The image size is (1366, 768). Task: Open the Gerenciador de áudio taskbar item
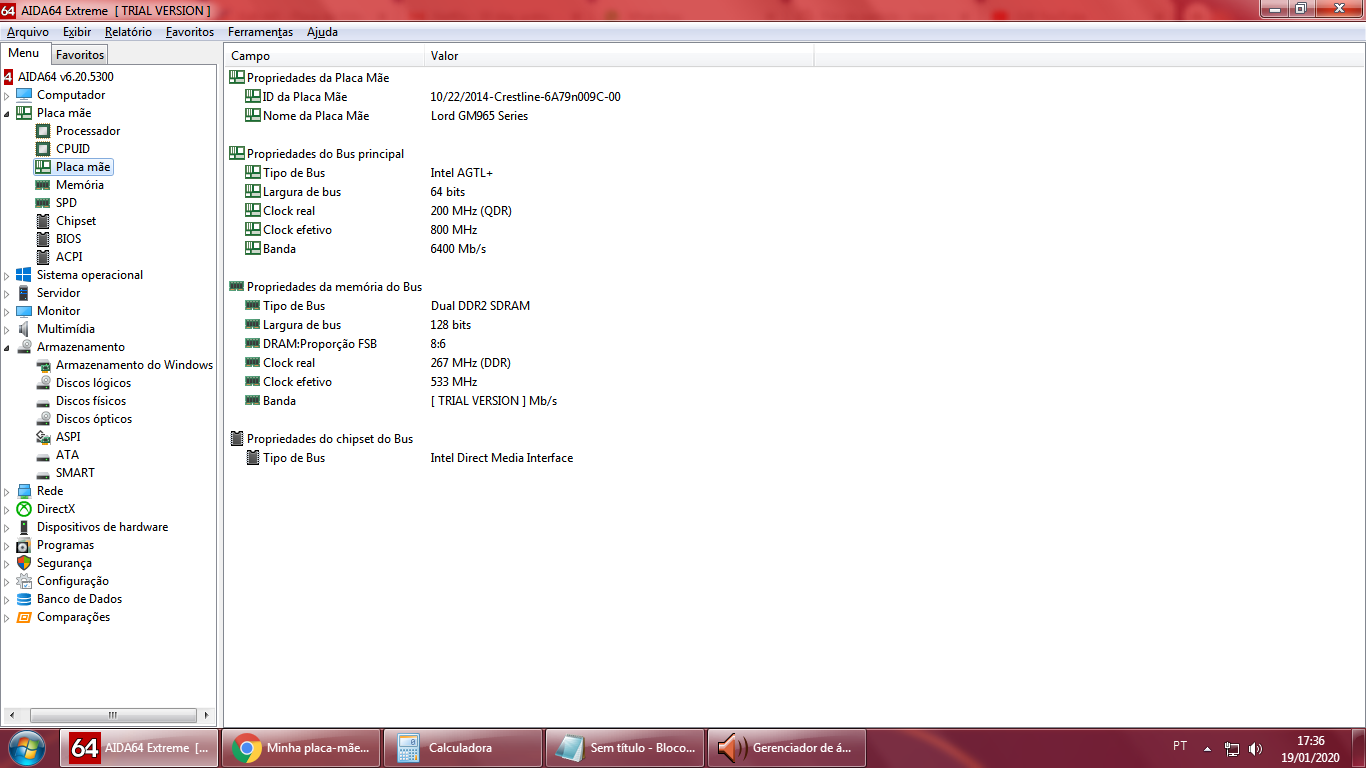pyautogui.click(x=786, y=748)
